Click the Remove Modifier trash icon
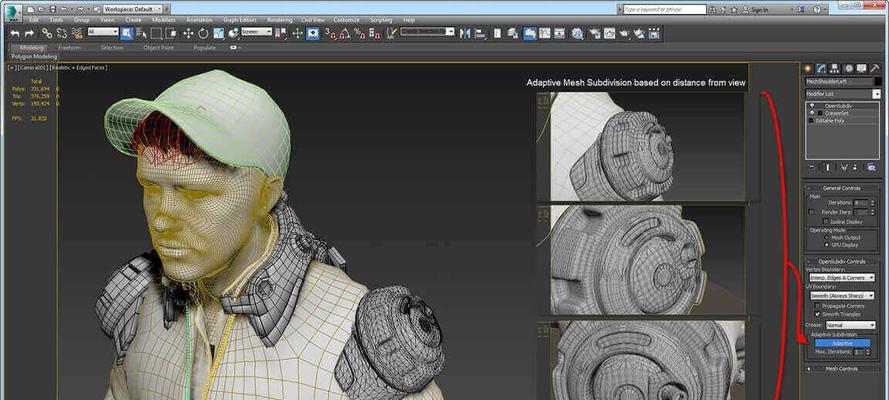Image resolution: width=889 pixels, height=400 pixels. click(855, 168)
